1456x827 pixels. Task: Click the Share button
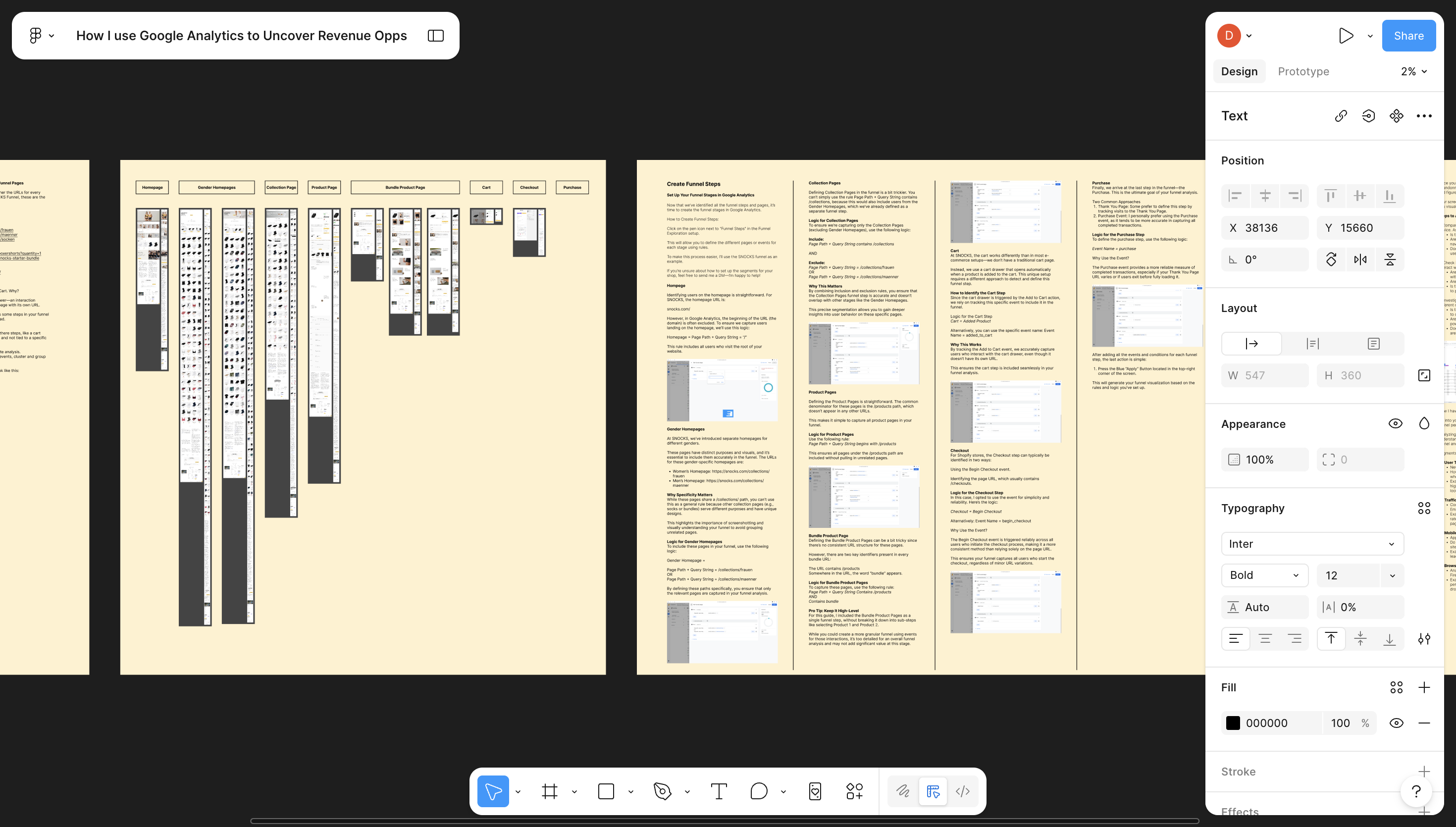pyautogui.click(x=1409, y=36)
